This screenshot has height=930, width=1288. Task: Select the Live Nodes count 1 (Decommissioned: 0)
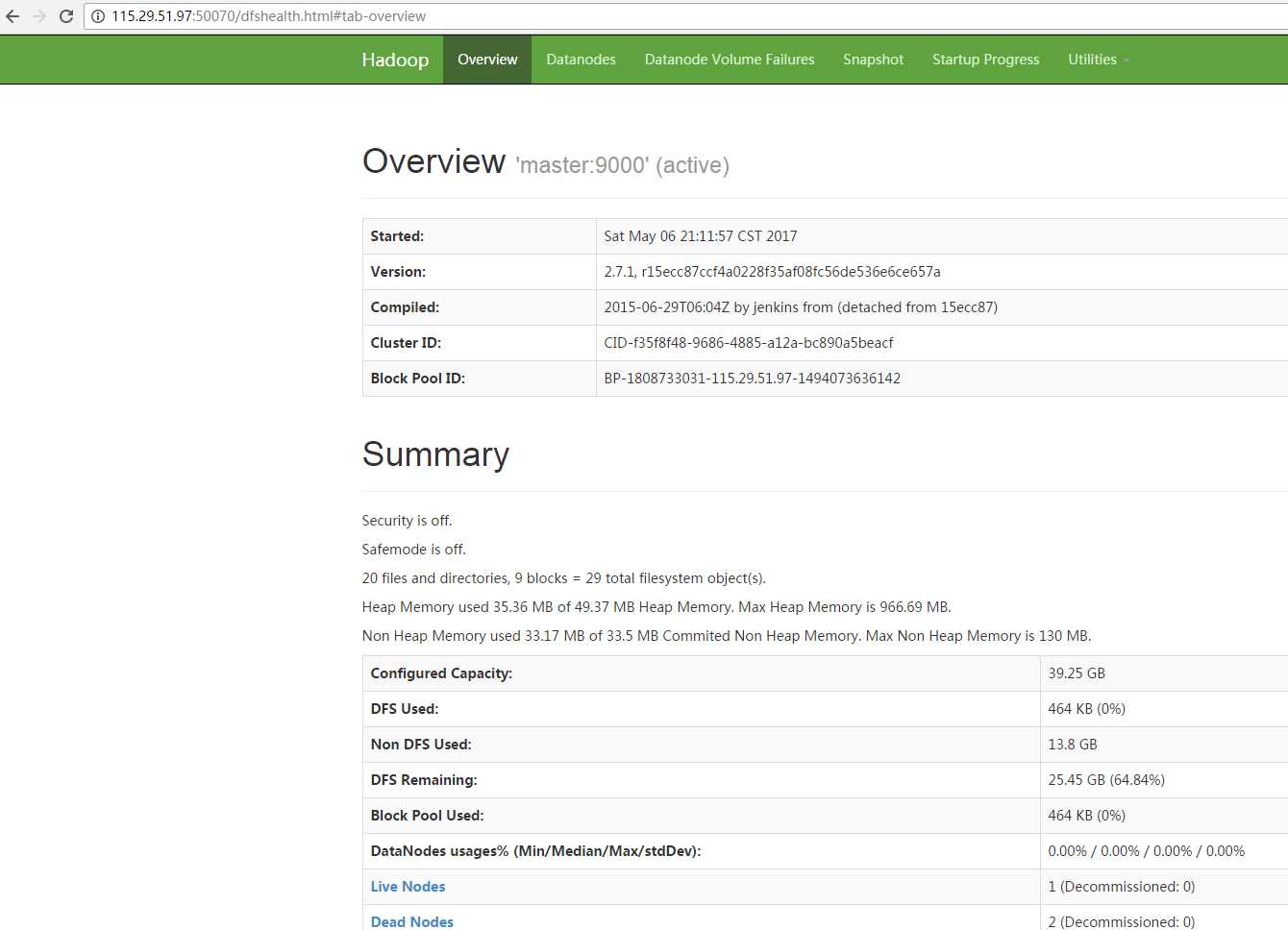point(1121,887)
